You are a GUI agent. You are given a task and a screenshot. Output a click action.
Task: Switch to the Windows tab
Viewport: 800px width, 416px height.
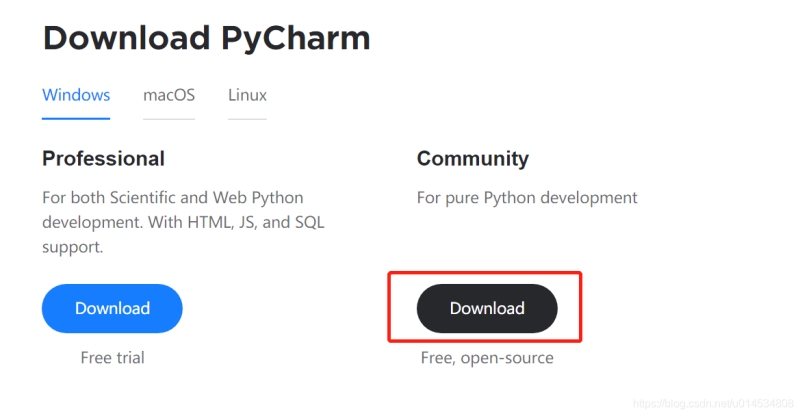76,96
